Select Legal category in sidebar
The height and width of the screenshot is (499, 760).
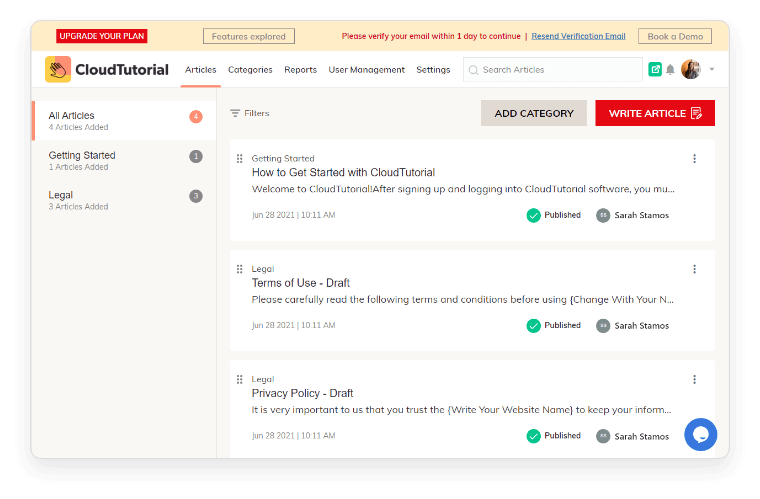[x=124, y=200]
